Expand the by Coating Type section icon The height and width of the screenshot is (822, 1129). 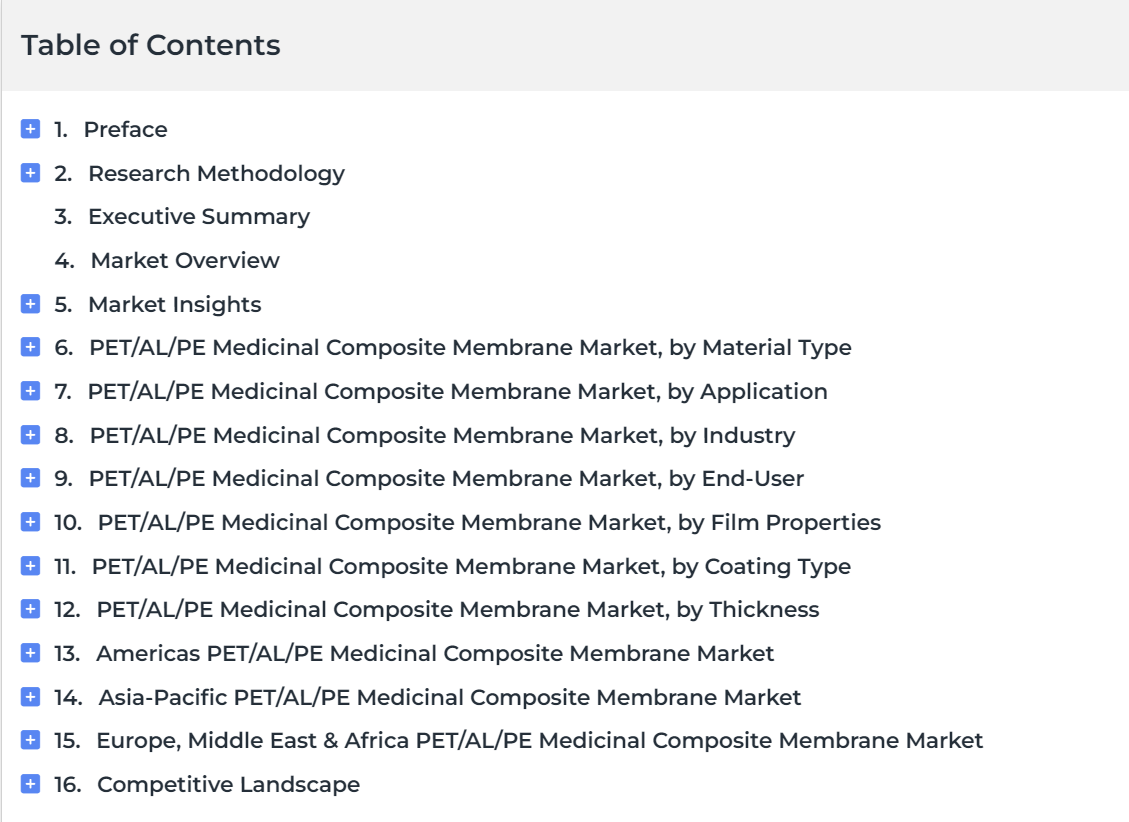(30, 566)
